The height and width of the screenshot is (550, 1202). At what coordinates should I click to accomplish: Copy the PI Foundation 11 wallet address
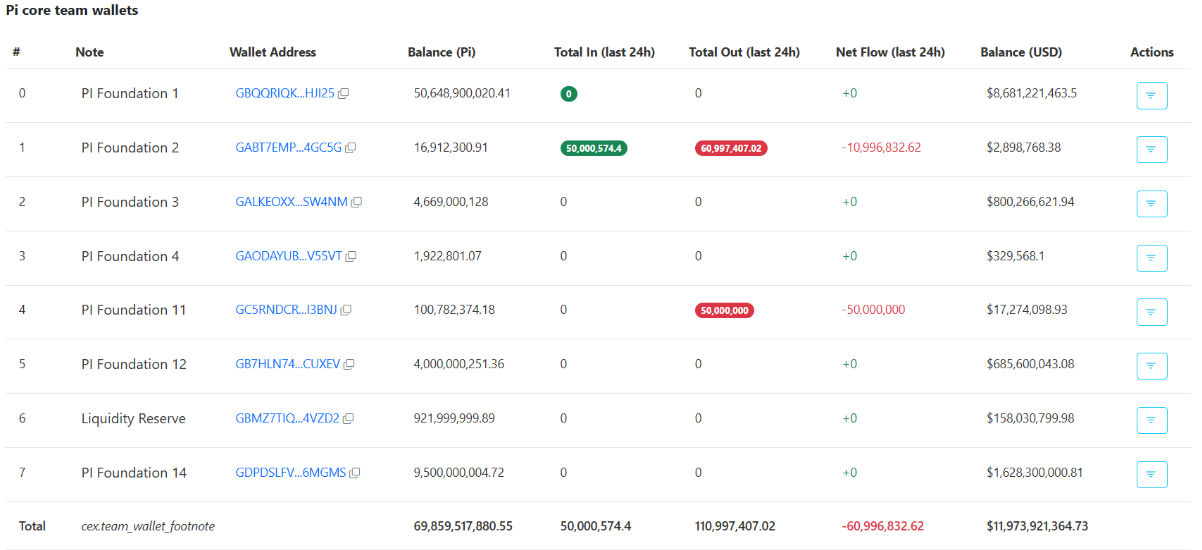(x=346, y=311)
